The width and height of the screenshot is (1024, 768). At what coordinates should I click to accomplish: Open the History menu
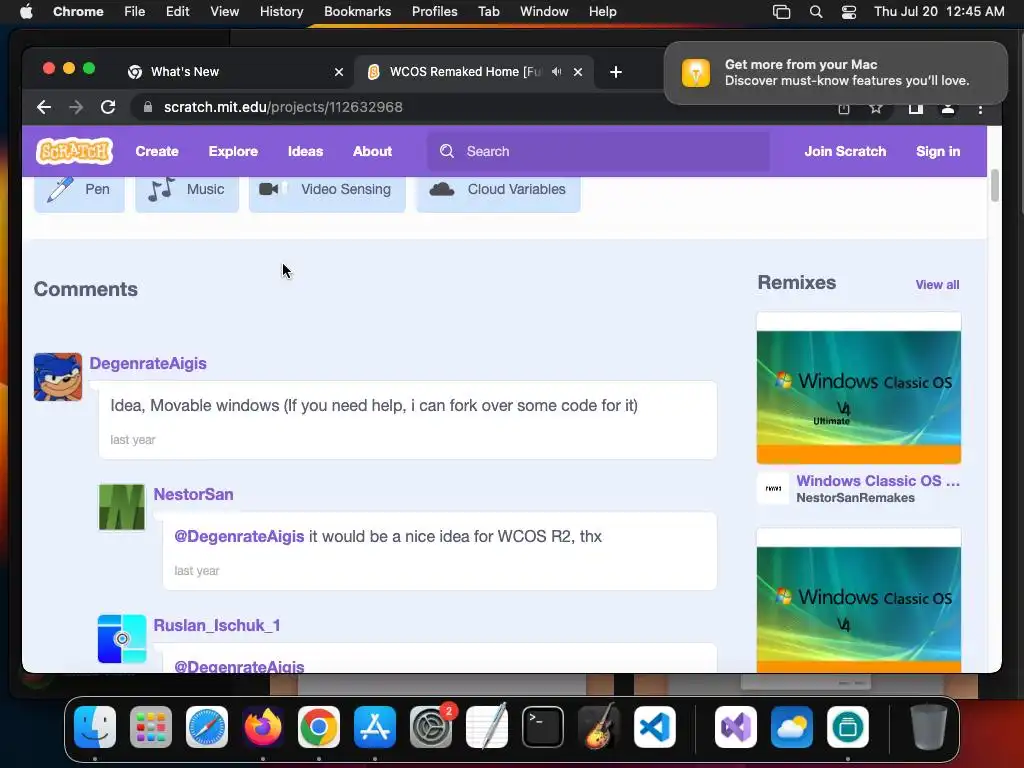tap(281, 12)
